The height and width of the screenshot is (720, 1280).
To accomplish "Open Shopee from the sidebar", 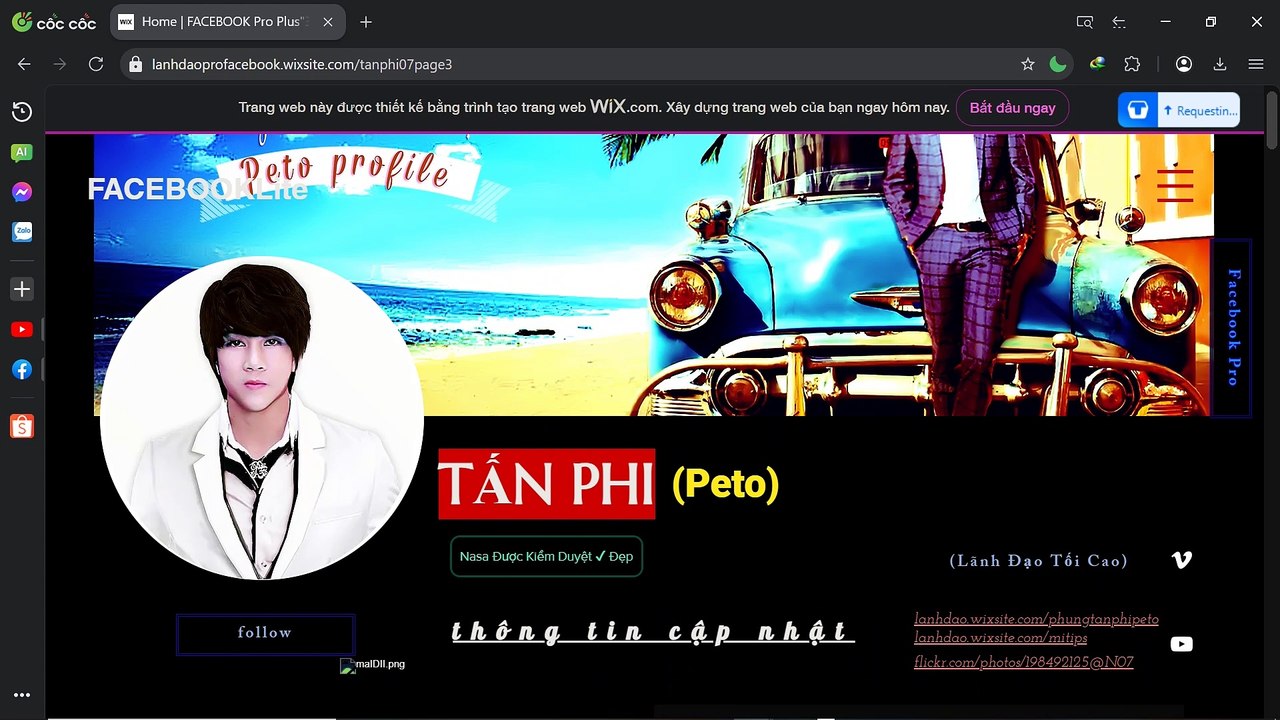I will (22, 427).
